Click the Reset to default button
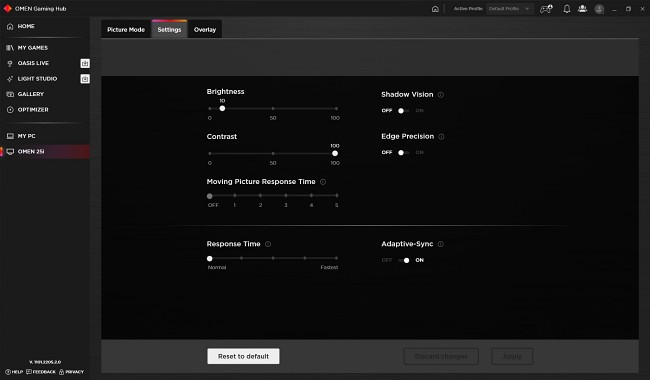650x380 pixels. pos(243,356)
